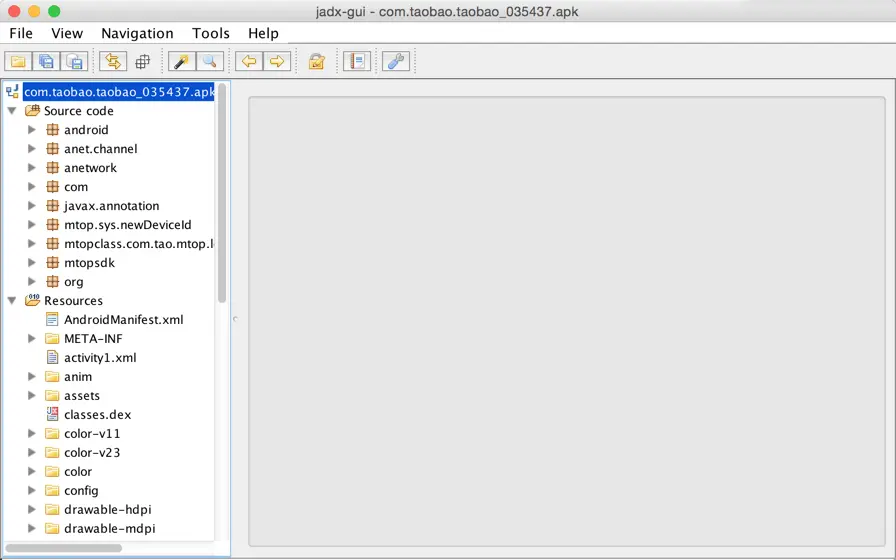The width and height of the screenshot is (896, 560).
Task: Click the tree panel horizontal scrollbar
Action: pos(63,548)
